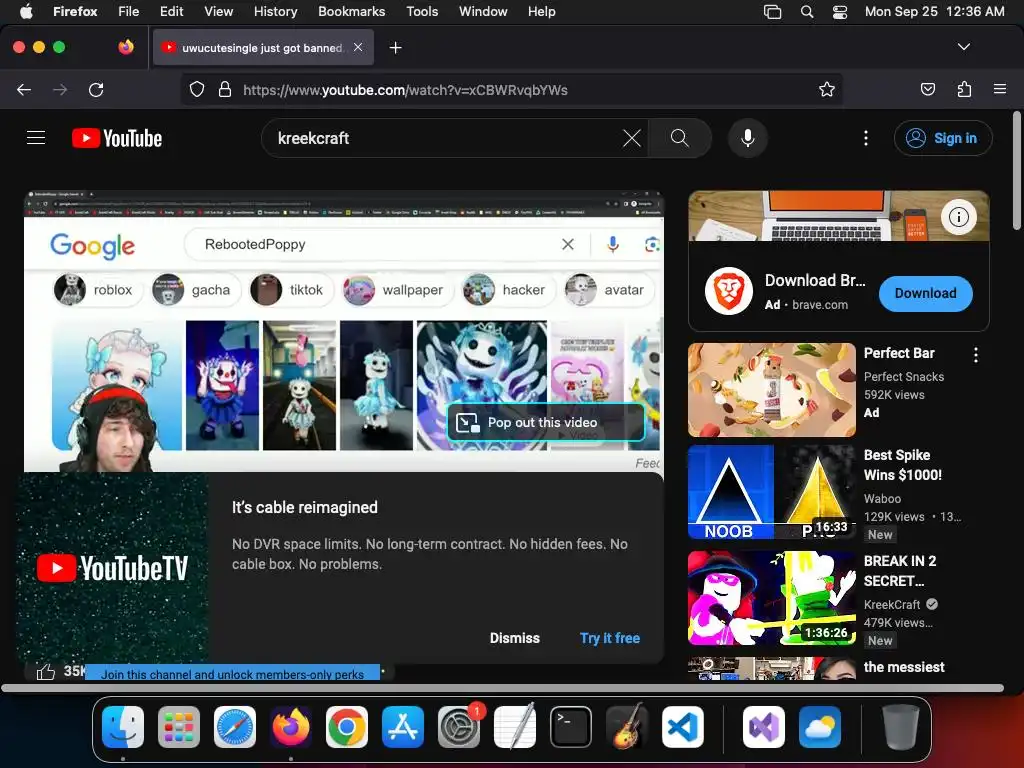The image size is (1024, 768).
Task: Open Terminal from the Dock
Action: tap(571, 727)
